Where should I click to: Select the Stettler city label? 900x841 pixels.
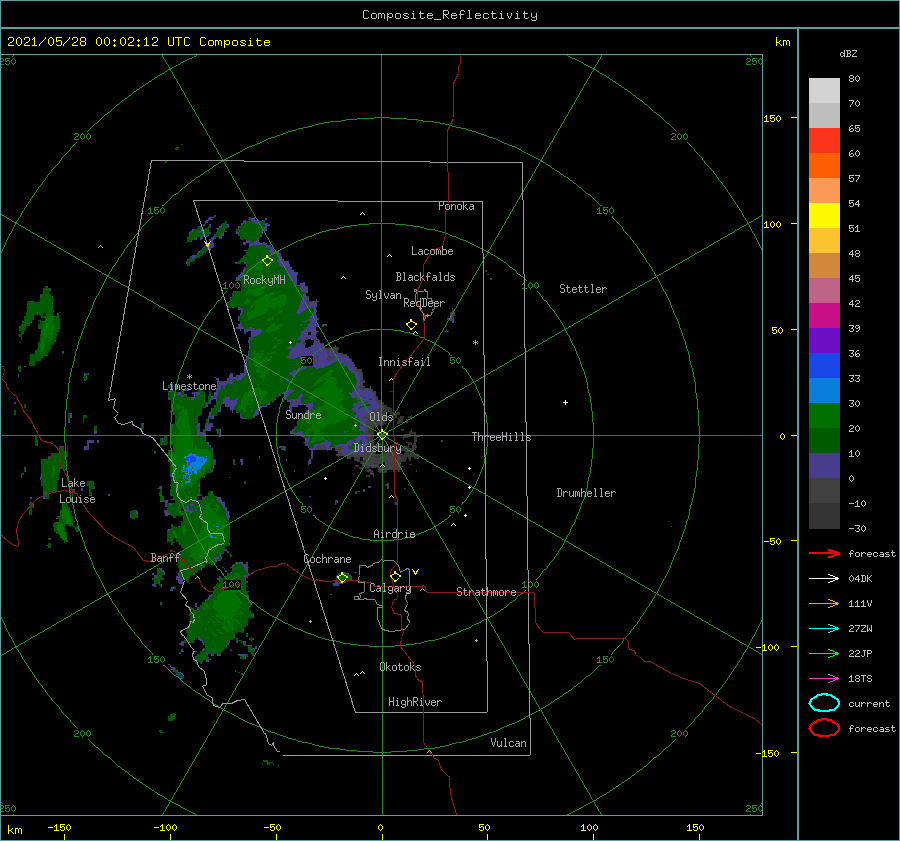(583, 289)
